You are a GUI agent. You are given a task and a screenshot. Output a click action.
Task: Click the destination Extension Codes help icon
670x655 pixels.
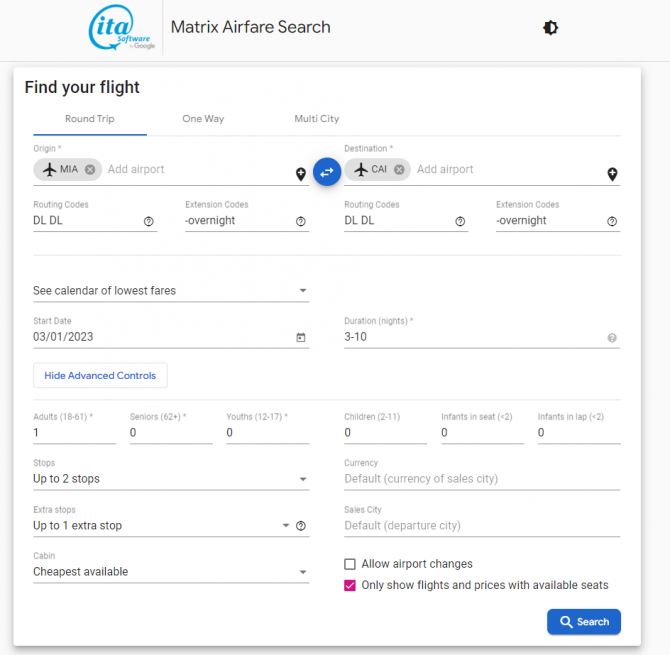[x=612, y=221]
